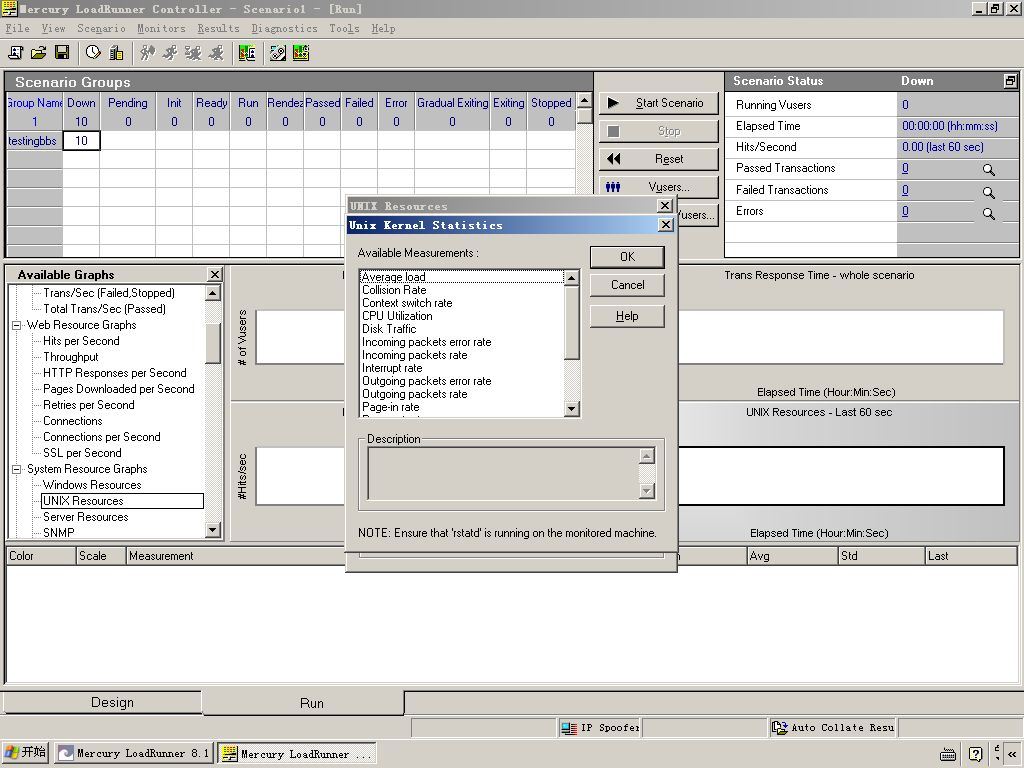Select Connections per Second graph
Image resolution: width=1024 pixels, height=768 pixels.
pyautogui.click(x=101, y=437)
